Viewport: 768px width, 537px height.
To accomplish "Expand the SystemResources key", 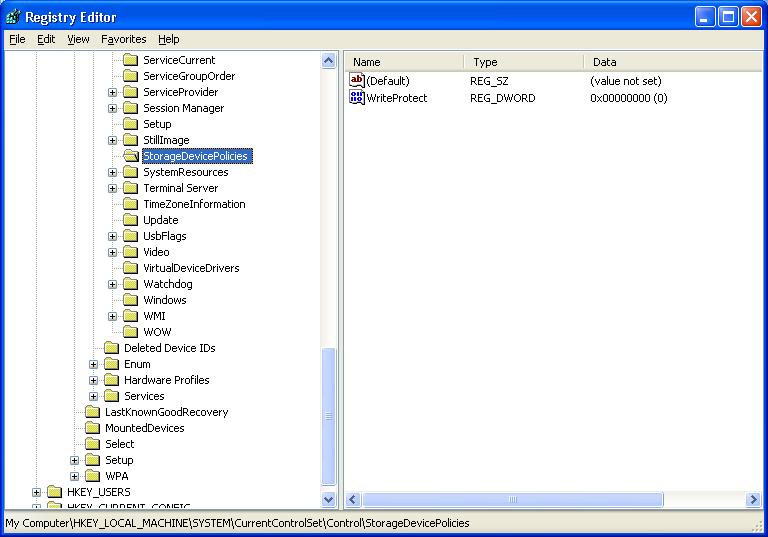I will pyautogui.click(x=113, y=172).
